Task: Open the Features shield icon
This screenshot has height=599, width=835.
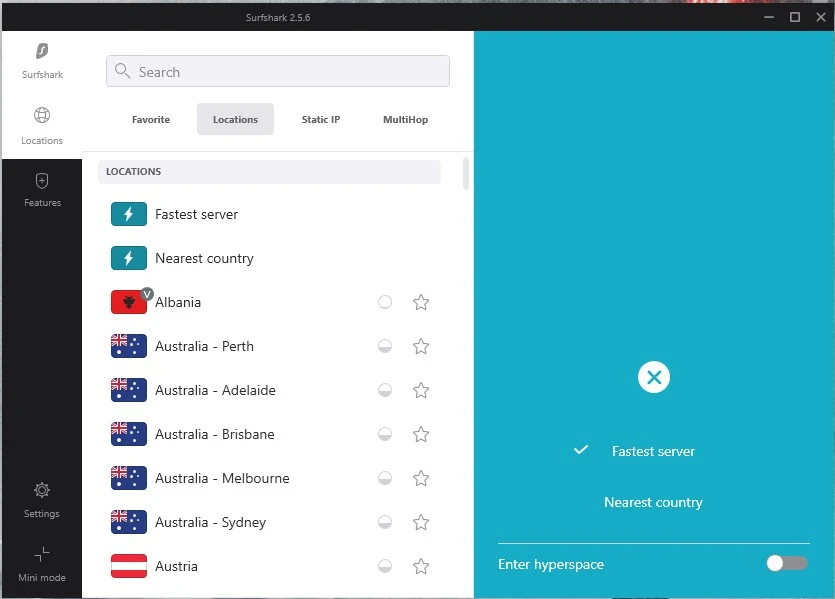Action: tap(42, 182)
